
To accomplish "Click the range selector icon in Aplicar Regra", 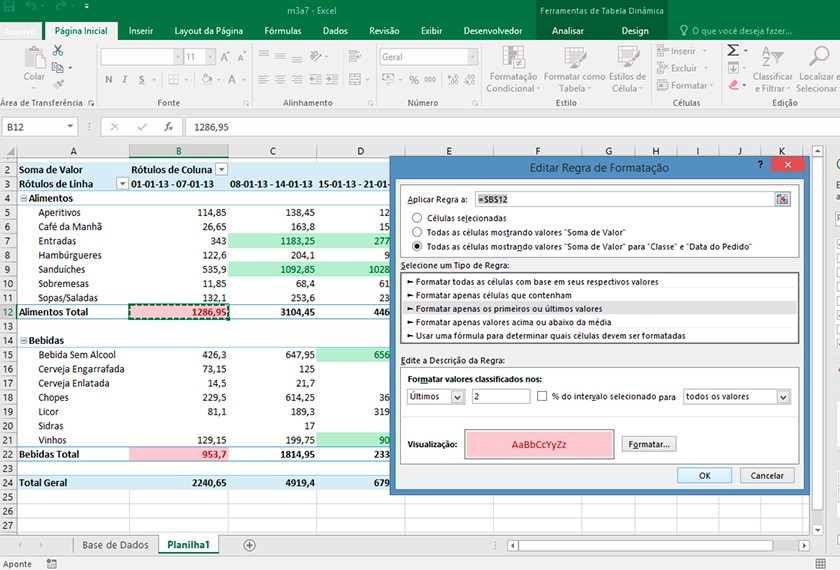I will [x=782, y=200].
